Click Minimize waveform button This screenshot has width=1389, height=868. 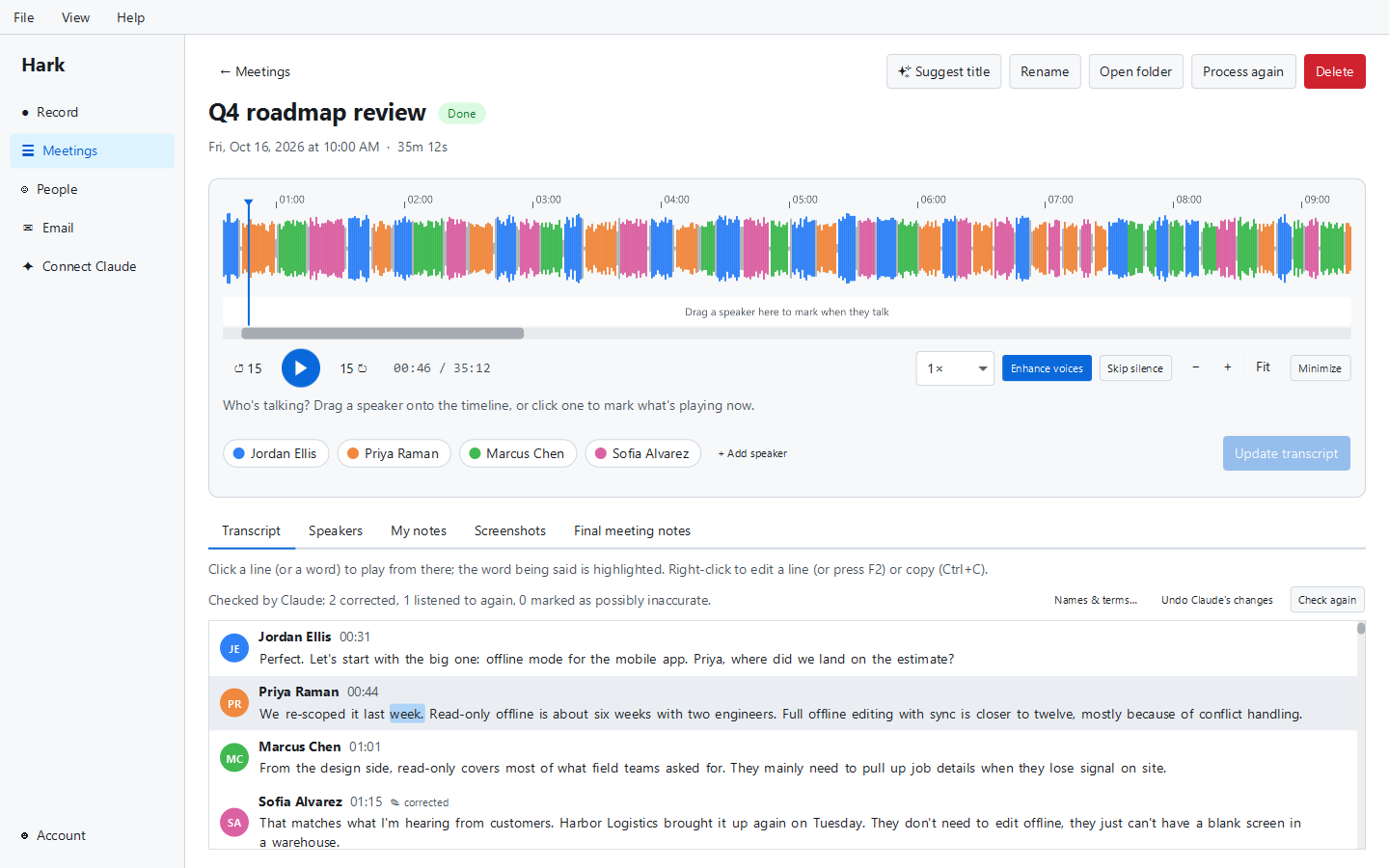[1320, 368]
